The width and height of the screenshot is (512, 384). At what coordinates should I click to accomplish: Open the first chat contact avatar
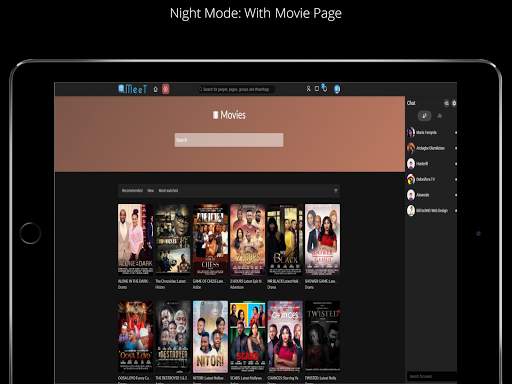pyautogui.click(x=411, y=132)
